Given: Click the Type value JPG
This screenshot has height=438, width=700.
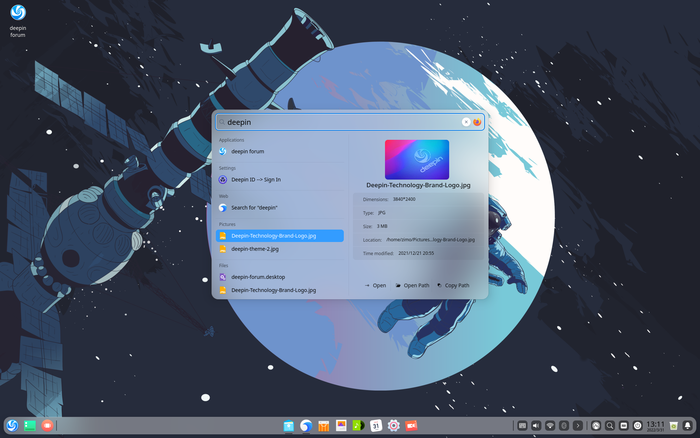Looking at the screenshot, I should tap(381, 213).
